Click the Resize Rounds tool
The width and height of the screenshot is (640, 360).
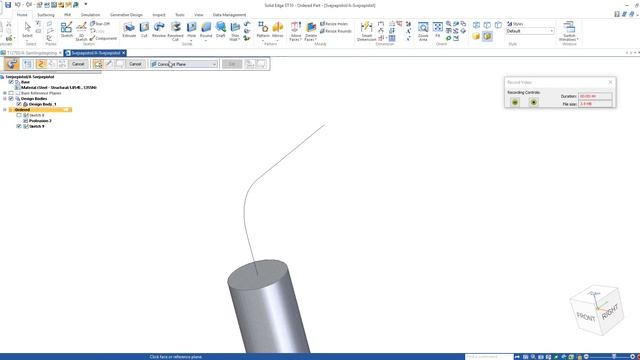pos(336,31)
